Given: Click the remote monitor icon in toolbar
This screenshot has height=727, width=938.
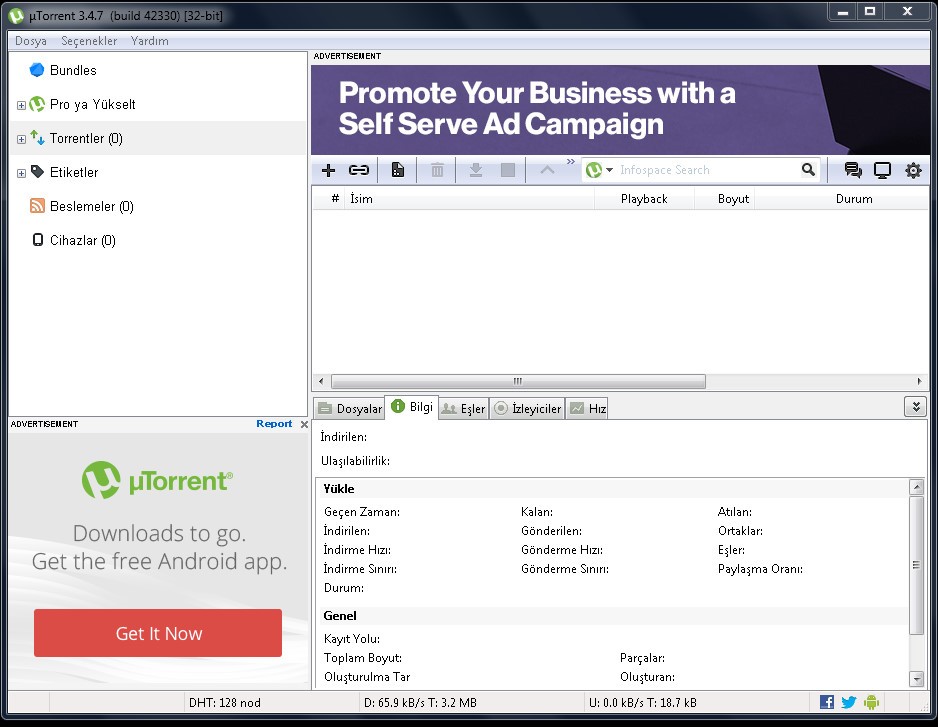Looking at the screenshot, I should tap(882, 170).
